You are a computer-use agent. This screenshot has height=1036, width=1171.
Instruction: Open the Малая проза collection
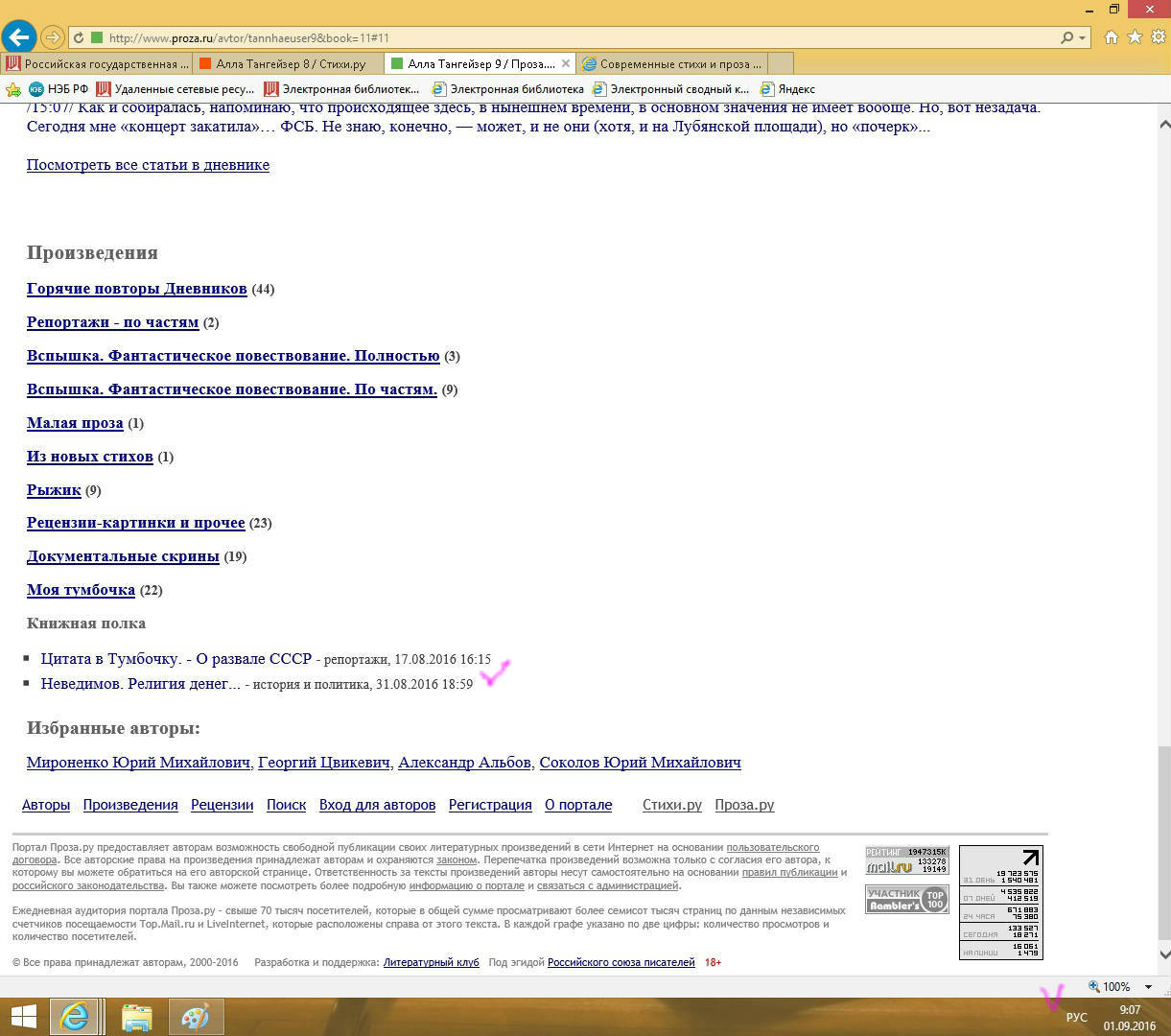pos(75,423)
